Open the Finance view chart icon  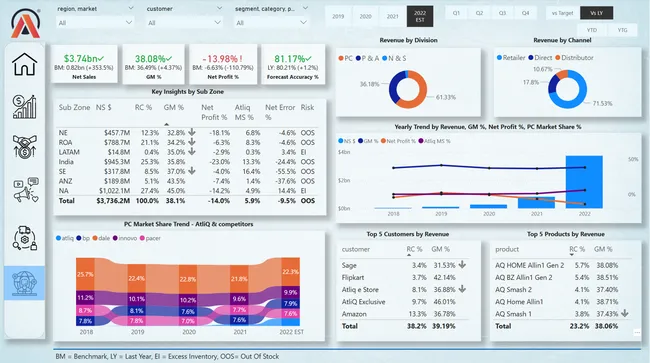24,106
